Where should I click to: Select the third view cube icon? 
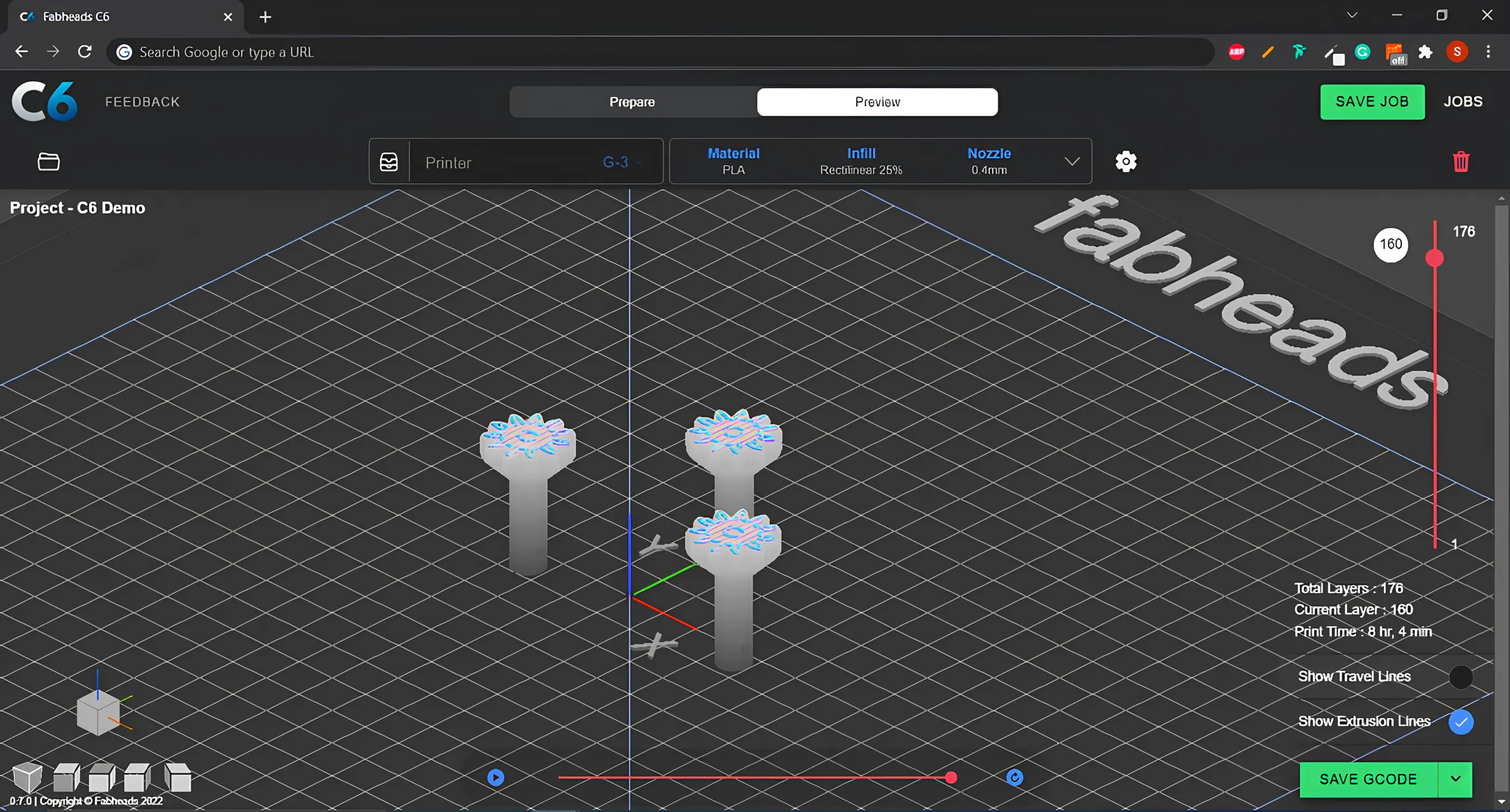[101, 777]
